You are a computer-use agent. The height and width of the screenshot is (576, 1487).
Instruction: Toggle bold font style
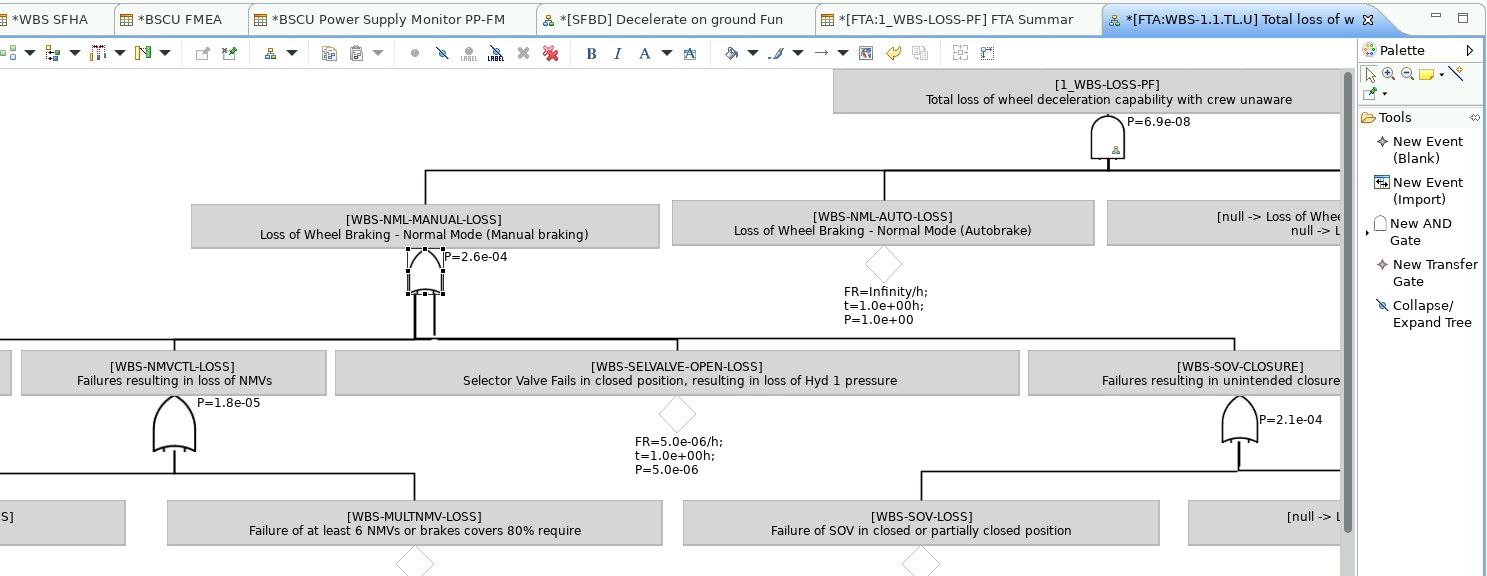[591, 53]
